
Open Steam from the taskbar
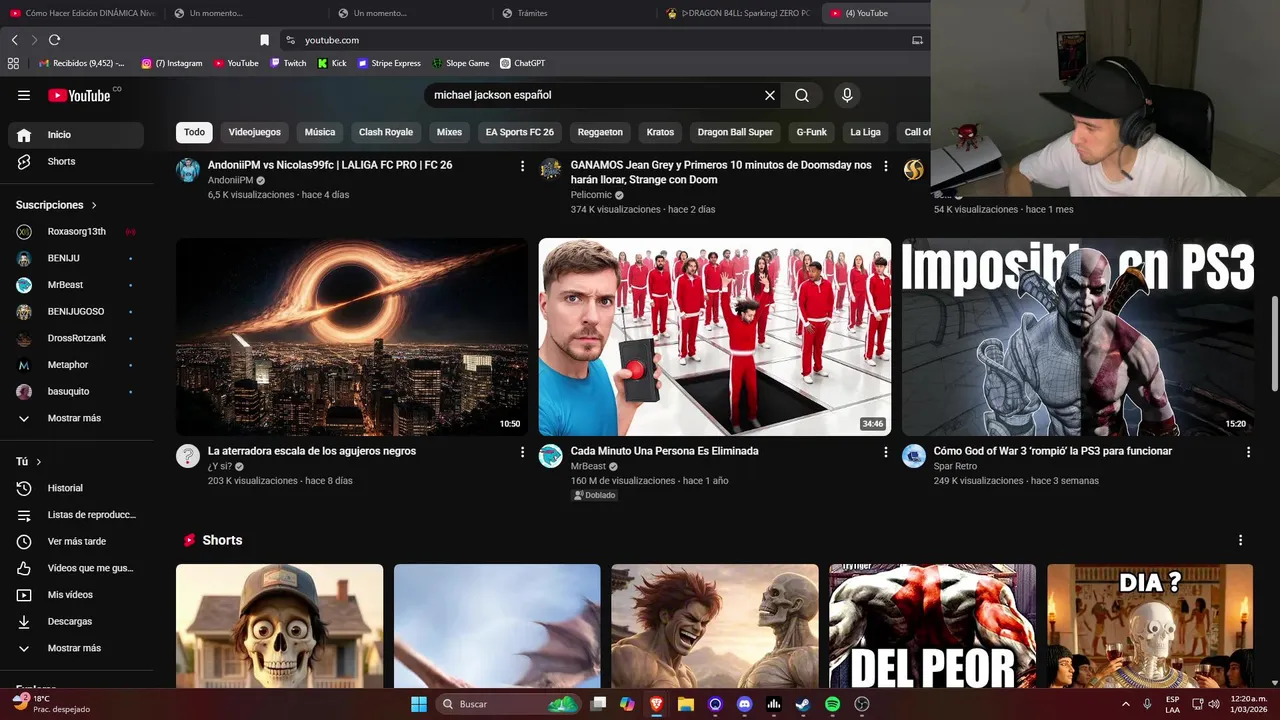click(x=803, y=704)
